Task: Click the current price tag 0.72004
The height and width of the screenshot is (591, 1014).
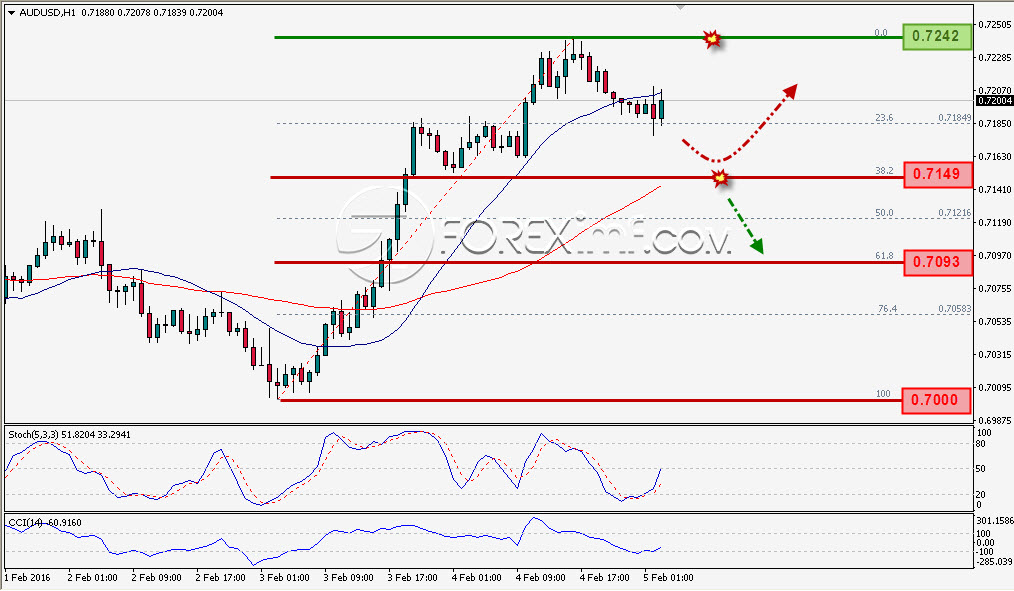Action: [x=994, y=101]
